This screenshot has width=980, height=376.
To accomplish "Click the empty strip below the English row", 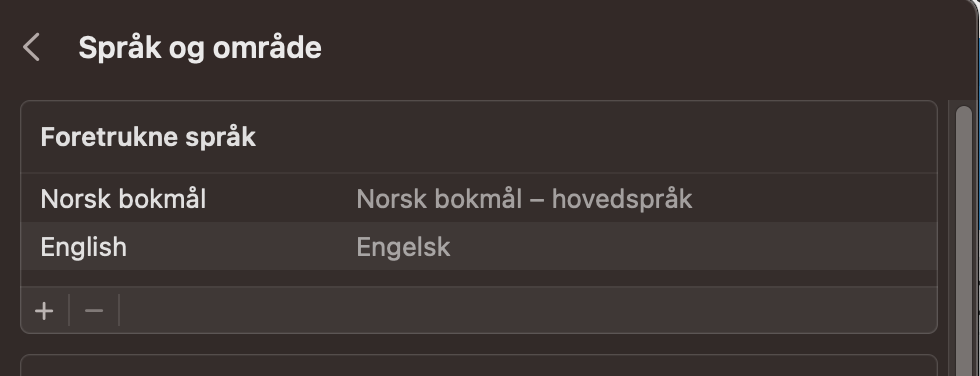I will pyautogui.click(x=479, y=279).
